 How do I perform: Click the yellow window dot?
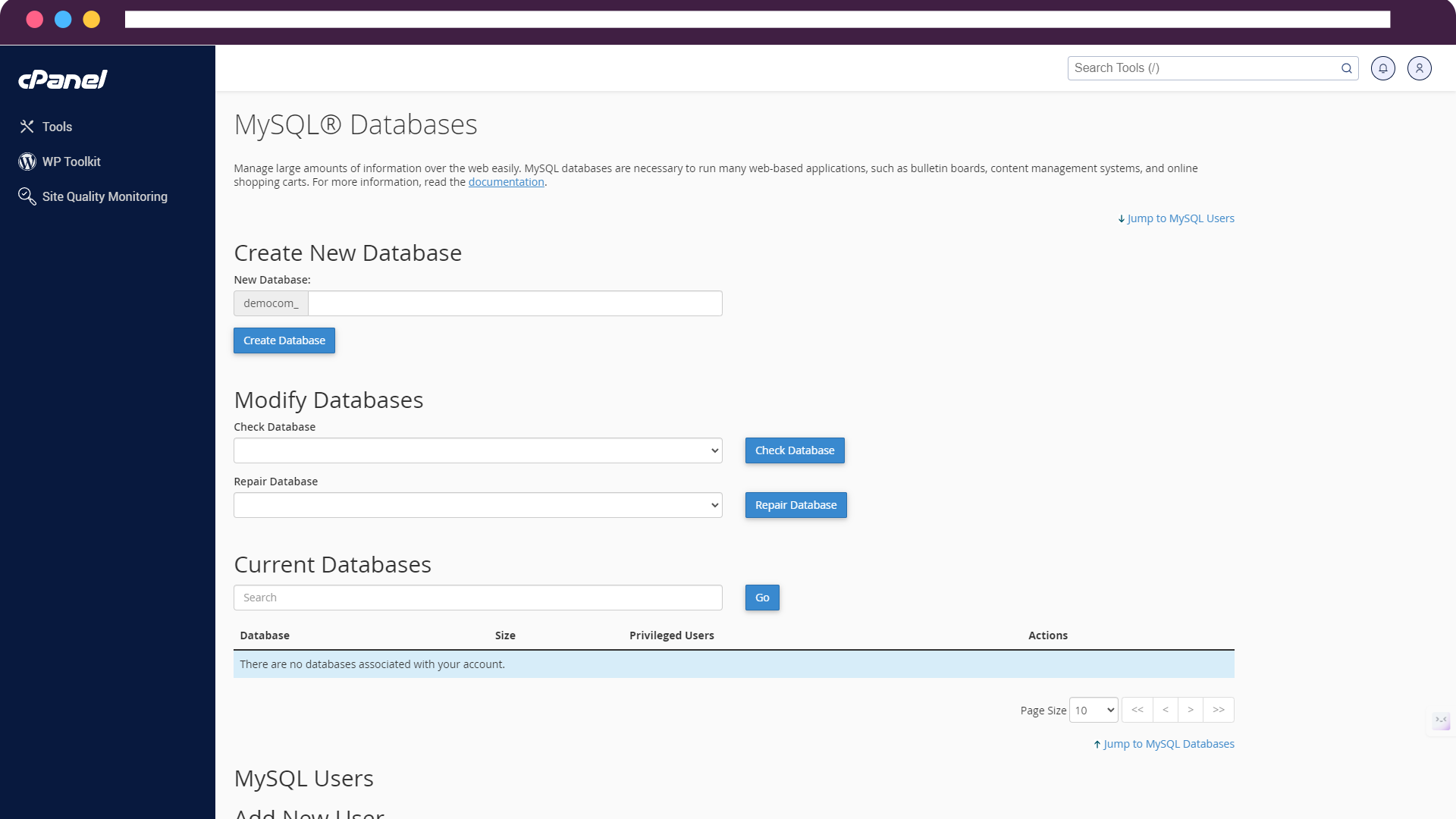click(x=92, y=19)
